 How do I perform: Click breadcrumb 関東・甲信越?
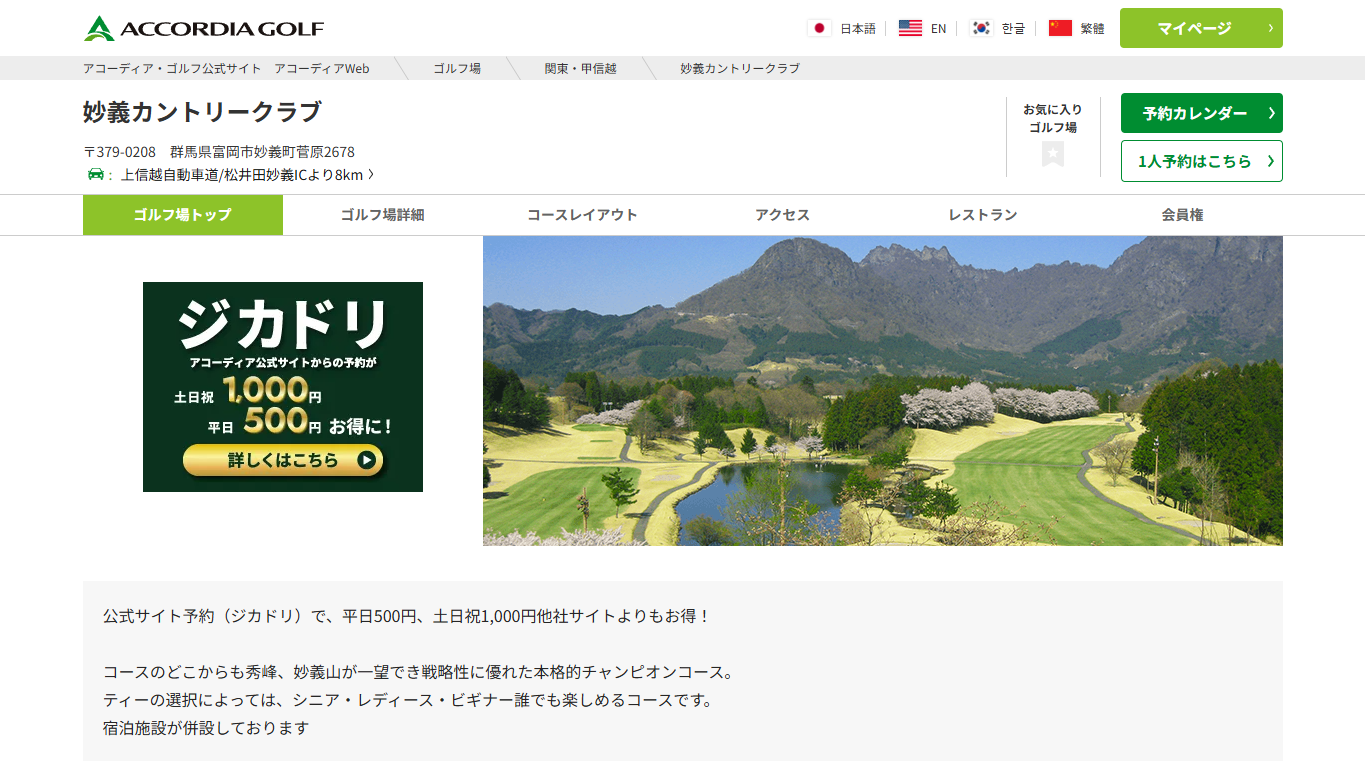581,68
